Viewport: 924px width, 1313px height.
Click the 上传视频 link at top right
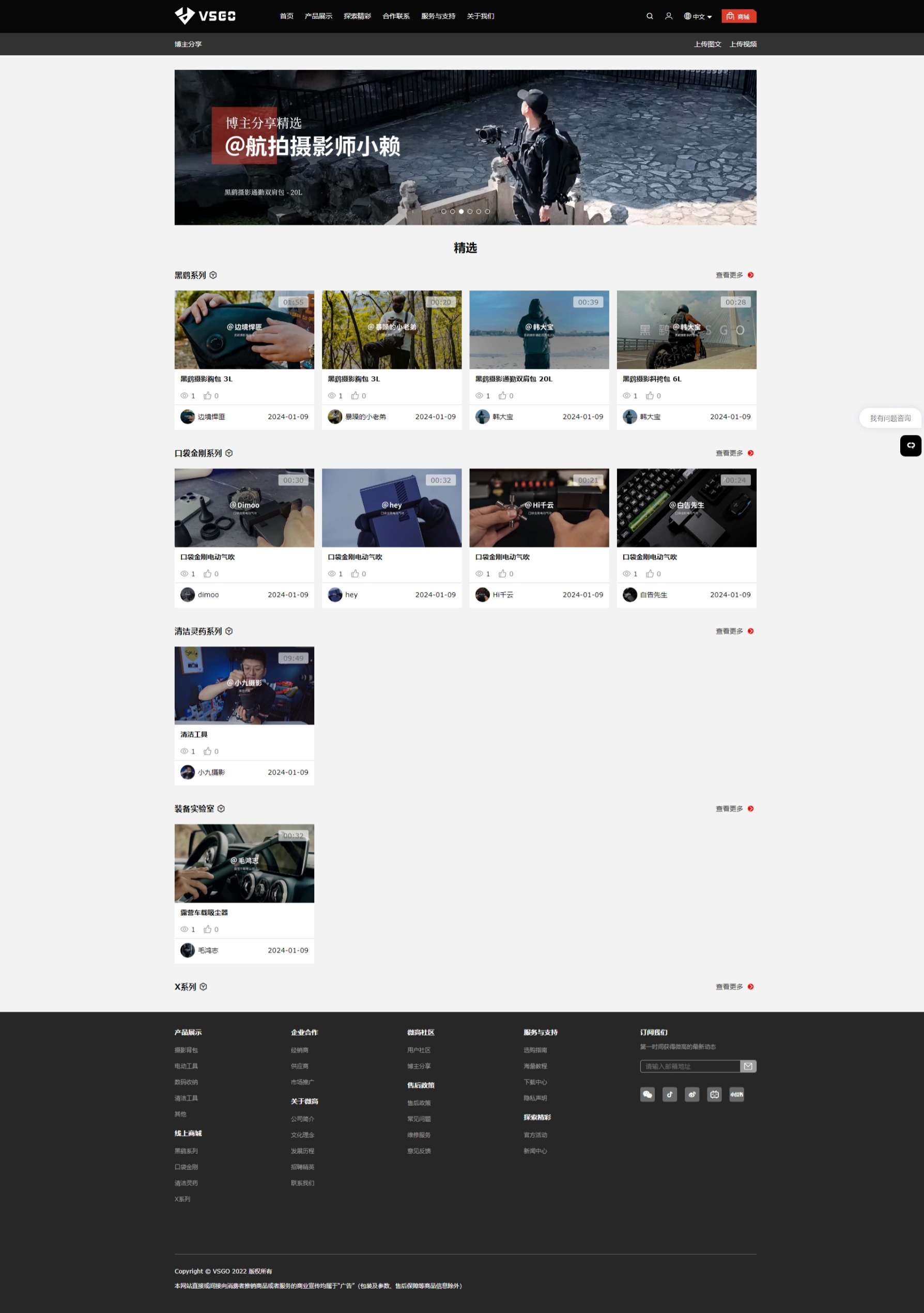[743, 44]
